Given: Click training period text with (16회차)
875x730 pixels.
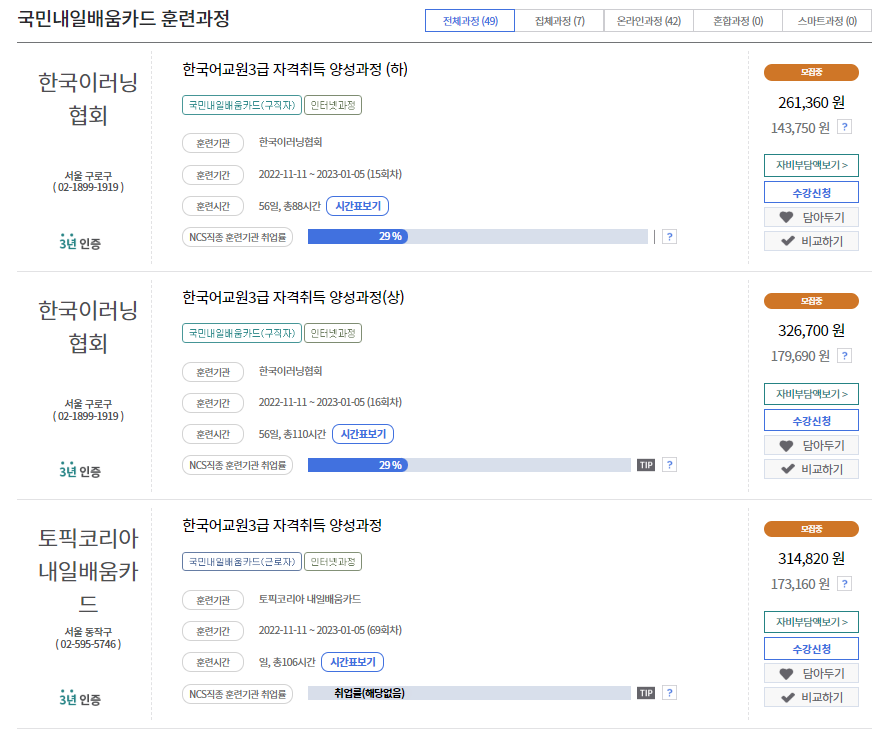Looking at the screenshot, I should click(330, 402).
